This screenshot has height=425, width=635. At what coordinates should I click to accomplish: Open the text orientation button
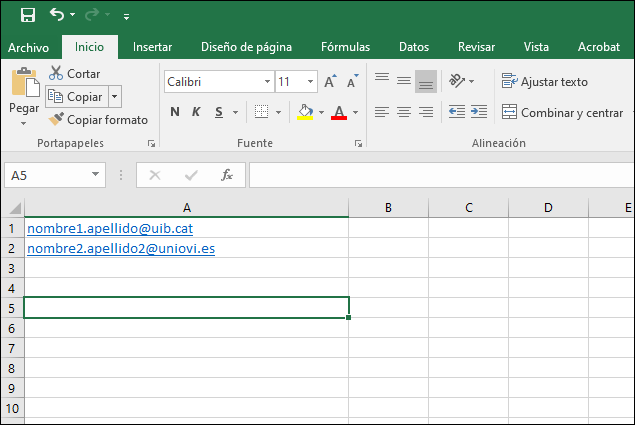tap(457, 81)
